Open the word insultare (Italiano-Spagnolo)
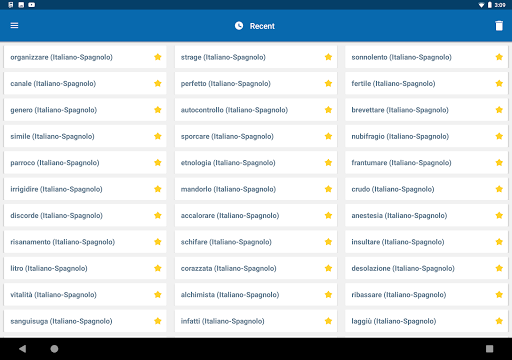The width and height of the screenshot is (512, 360). click(426, 242)
